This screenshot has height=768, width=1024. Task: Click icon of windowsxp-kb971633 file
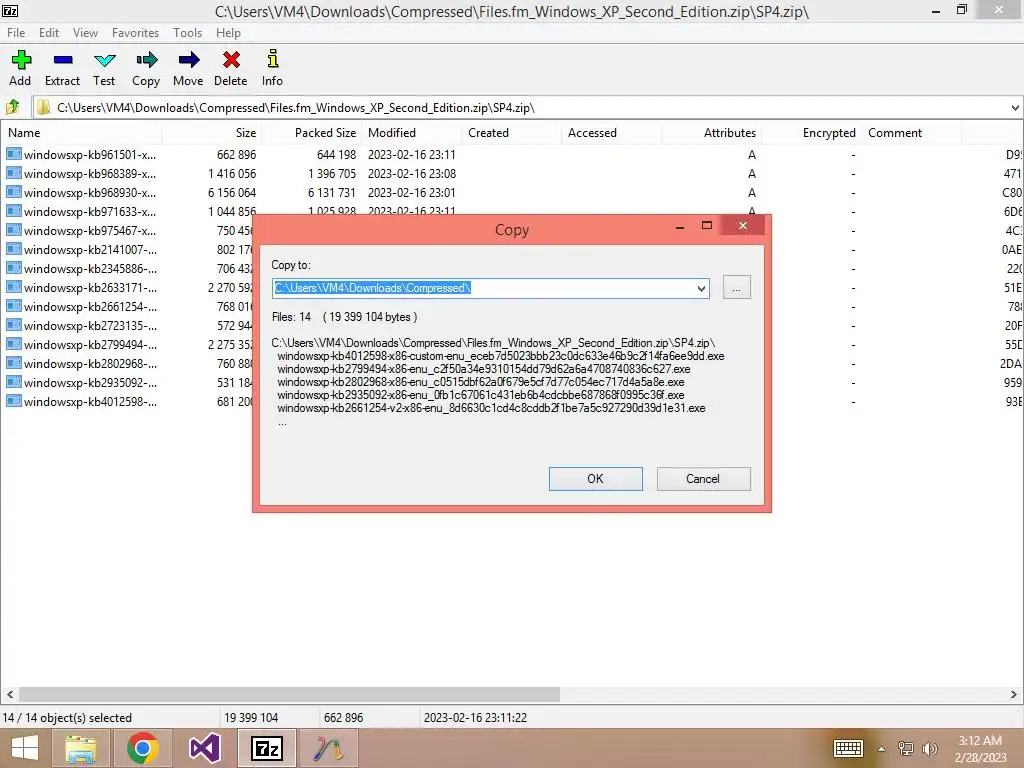[x=14, y=211]
